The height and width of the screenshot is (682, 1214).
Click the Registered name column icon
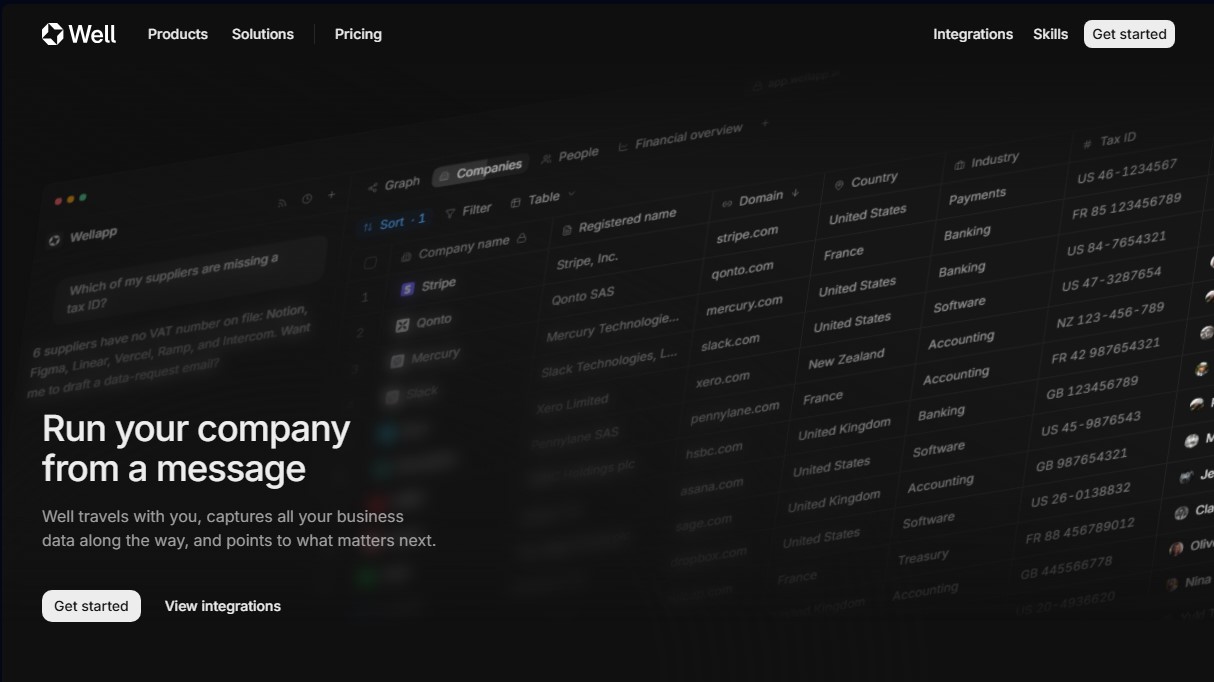[x=566, y=229]
